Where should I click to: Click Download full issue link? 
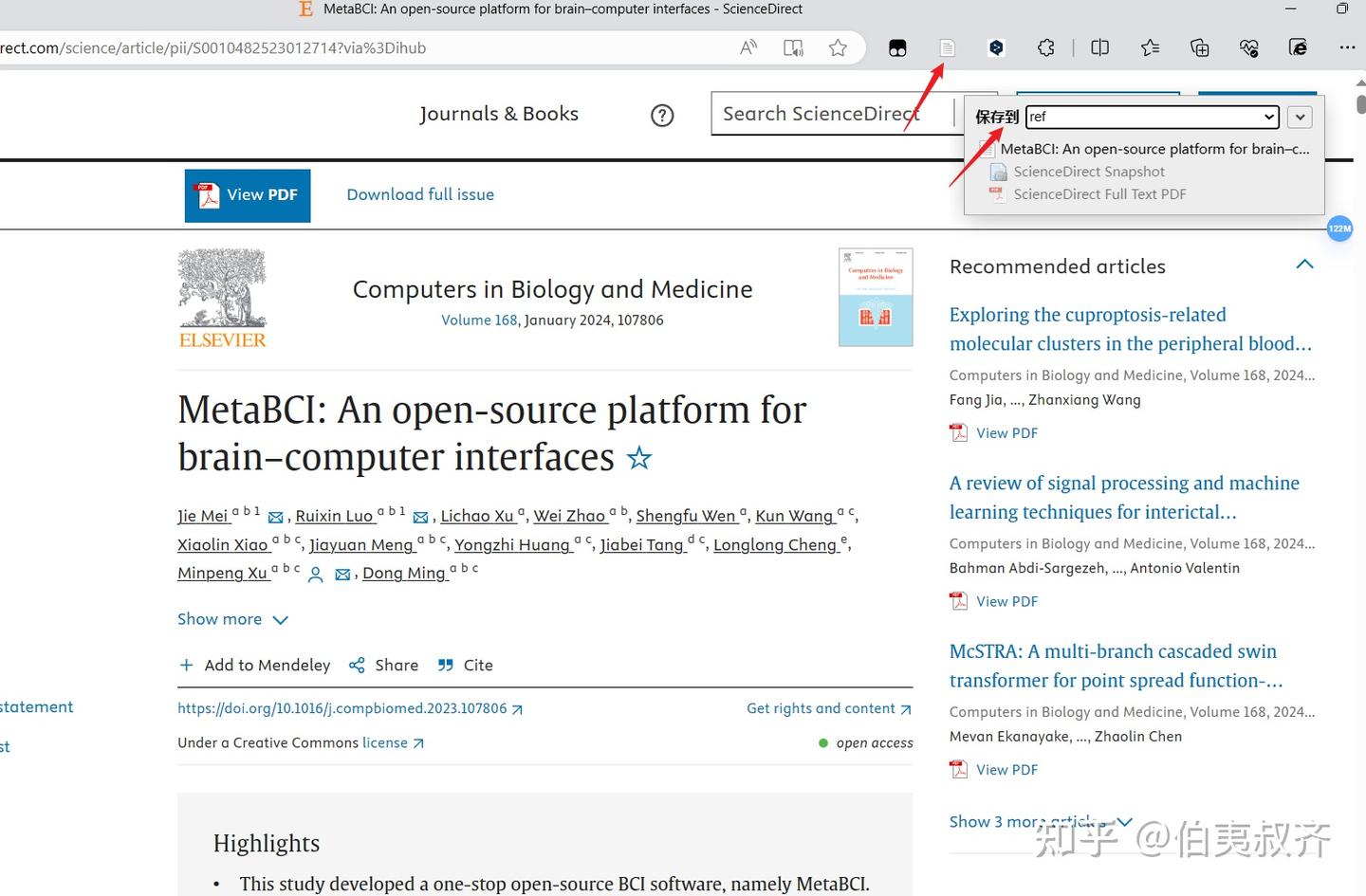click(x=420, y=194)
